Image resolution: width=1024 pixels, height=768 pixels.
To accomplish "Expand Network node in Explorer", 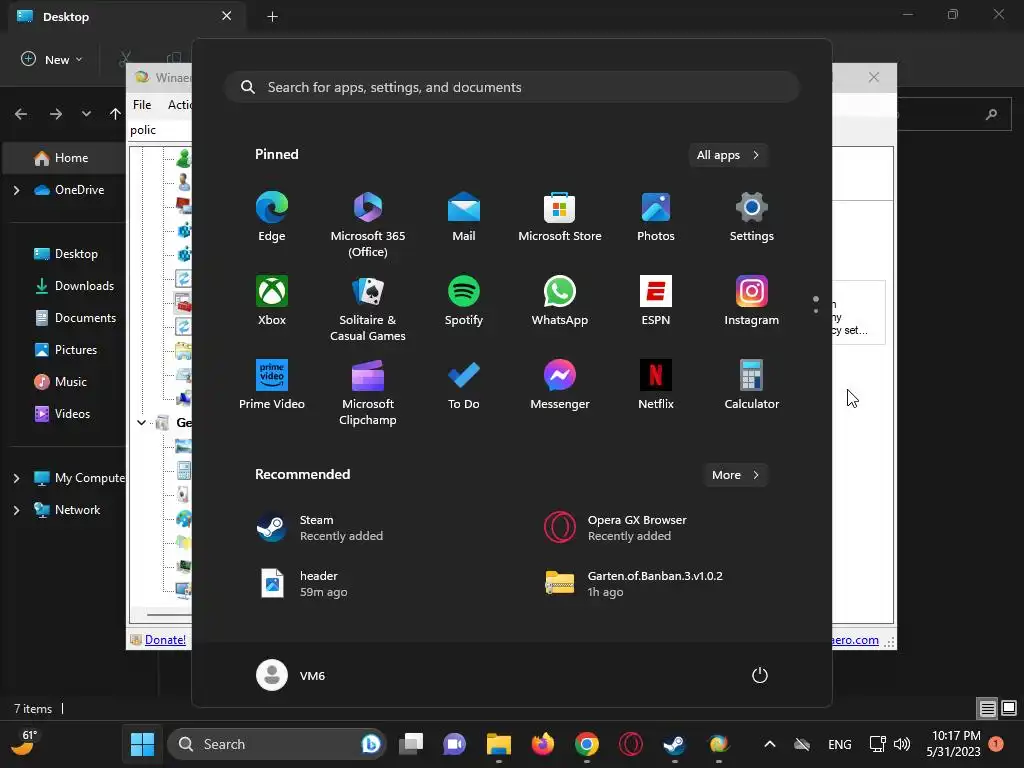I will click(x=16, y=510).
